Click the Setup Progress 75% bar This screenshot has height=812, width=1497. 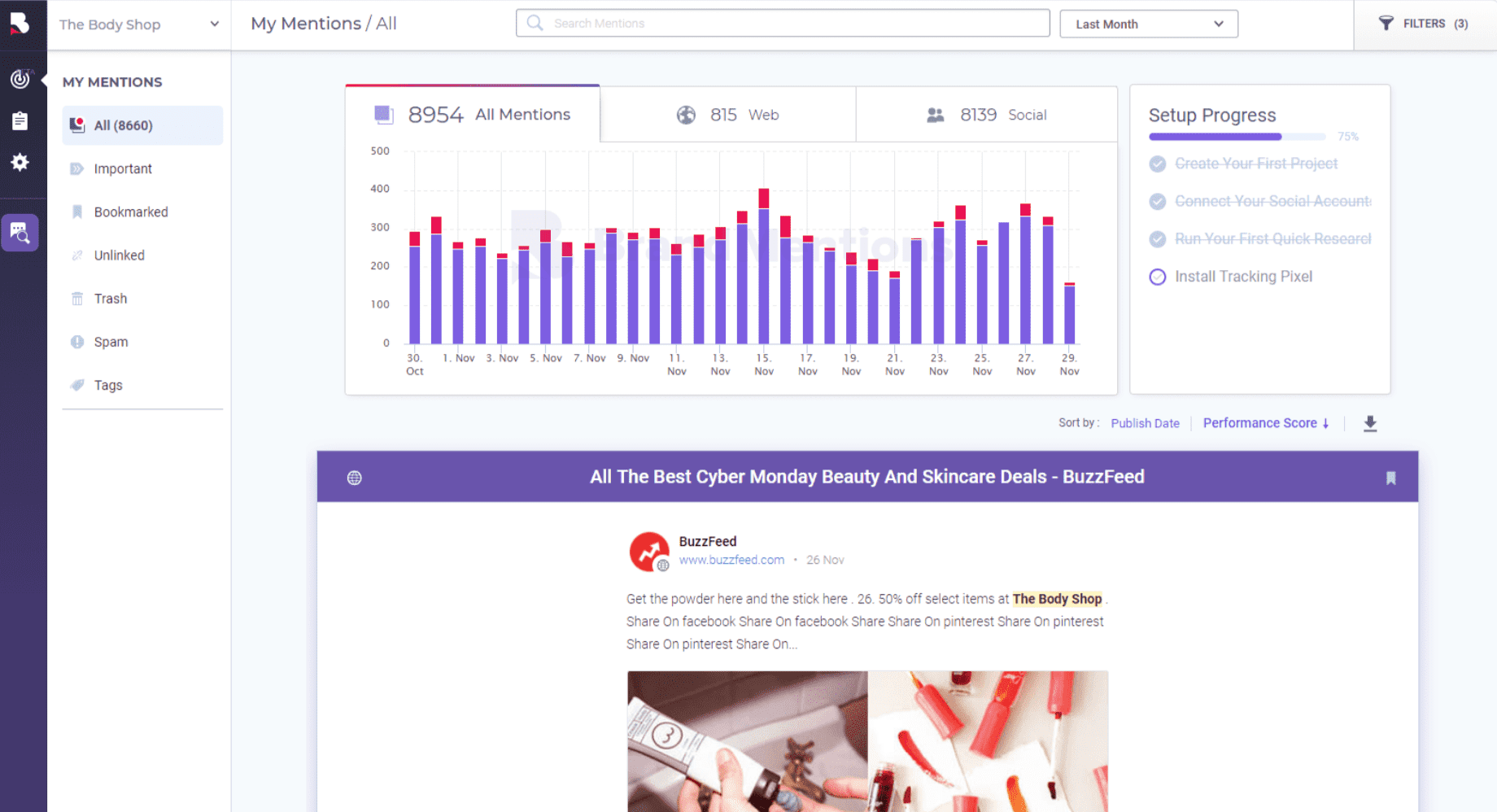[1237, 137]
